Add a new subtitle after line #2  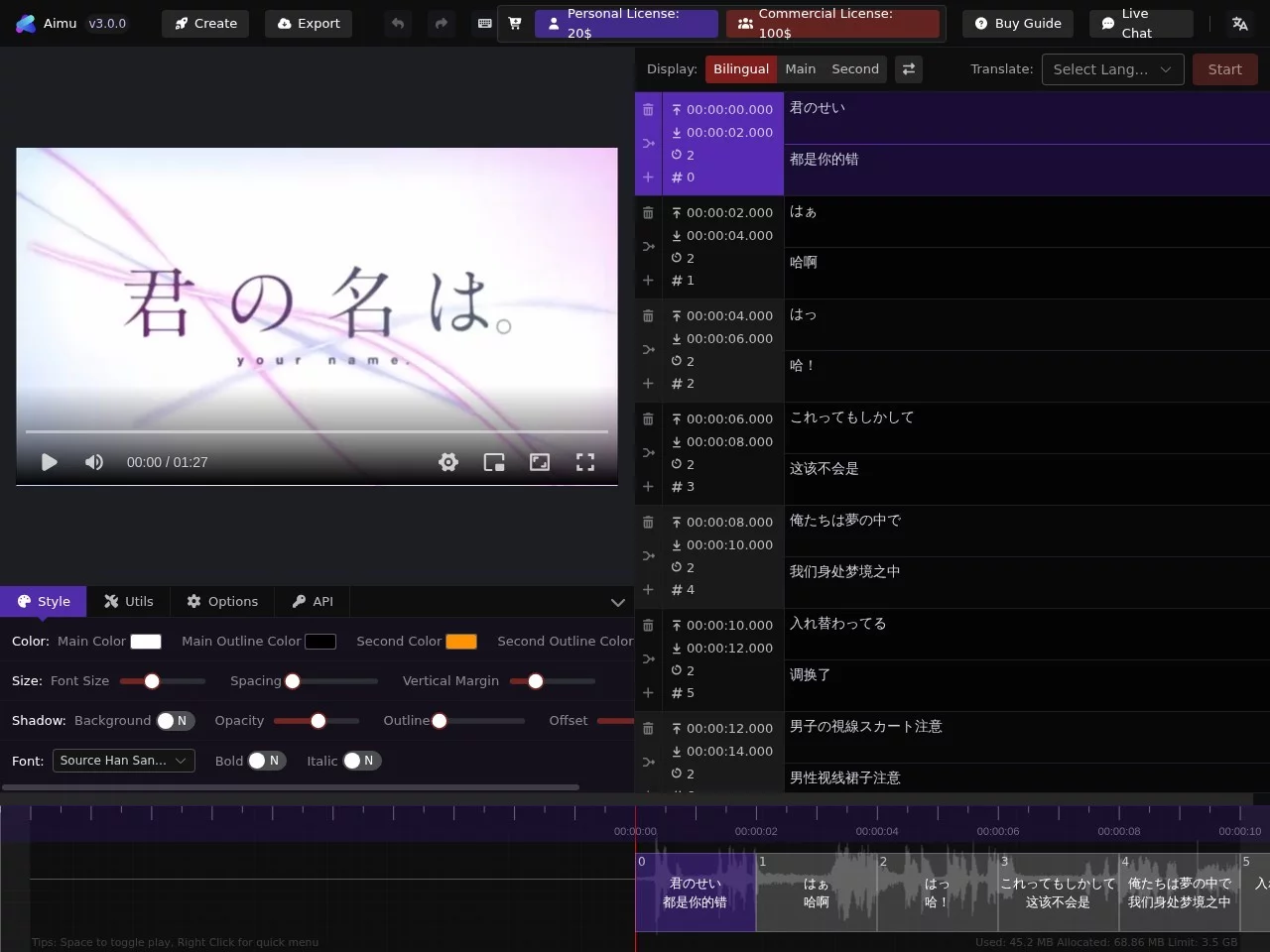pos(648,384)
